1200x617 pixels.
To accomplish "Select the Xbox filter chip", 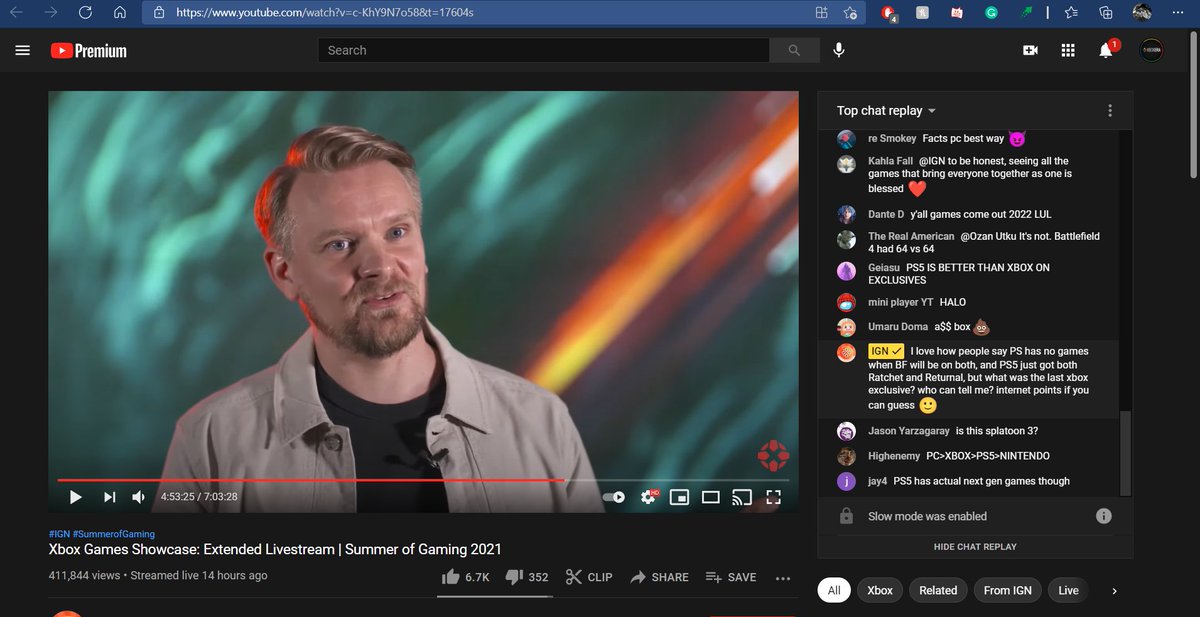I will pyautogui.click(x=880, y=590).
